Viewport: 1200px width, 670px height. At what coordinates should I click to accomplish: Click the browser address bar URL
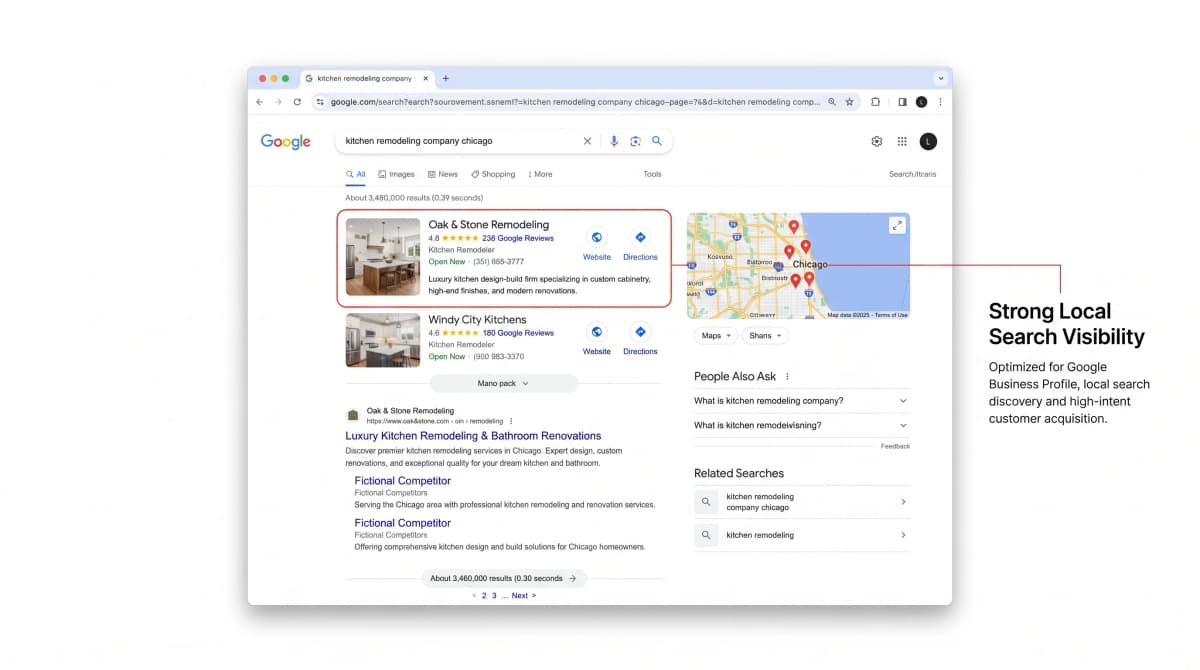[574, 102]
